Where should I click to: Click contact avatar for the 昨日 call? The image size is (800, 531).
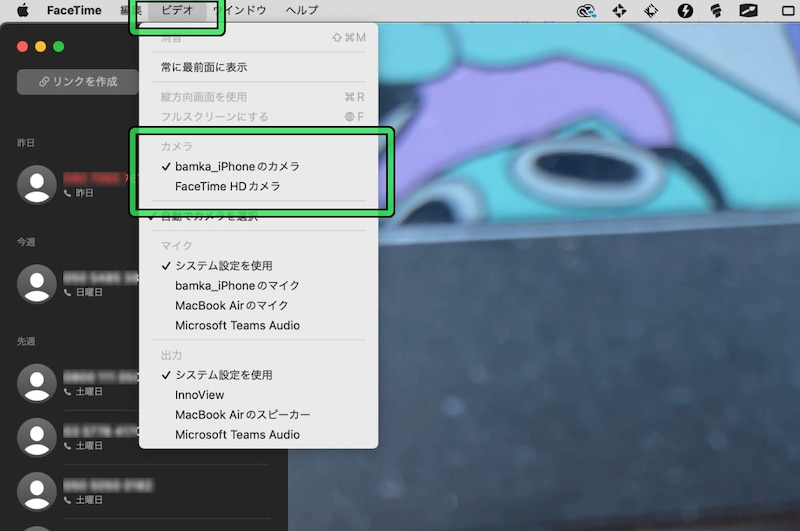pyautogui.click(x=37, y=185)
